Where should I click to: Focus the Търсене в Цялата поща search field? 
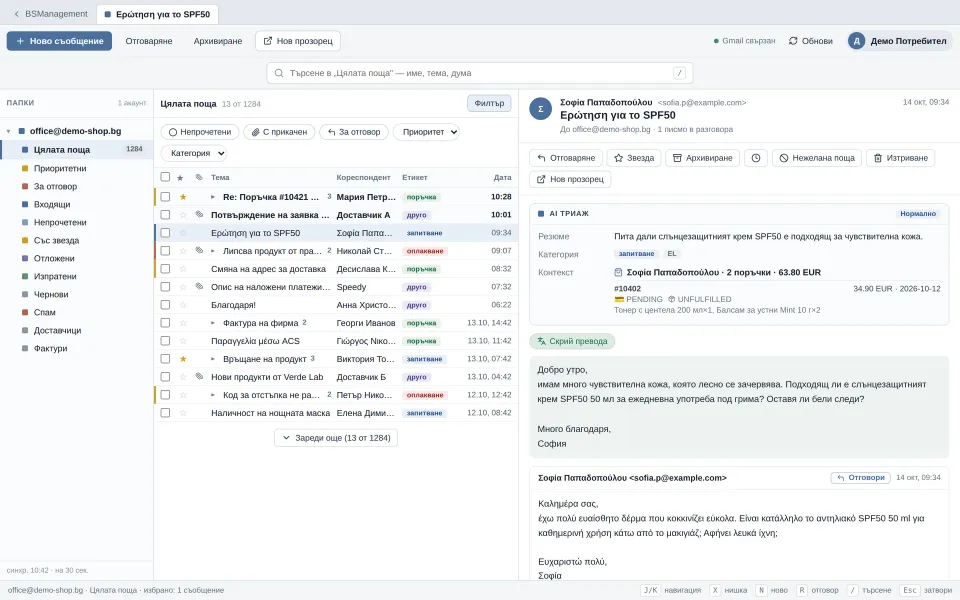pyautogui.click(x=479, y=73)
